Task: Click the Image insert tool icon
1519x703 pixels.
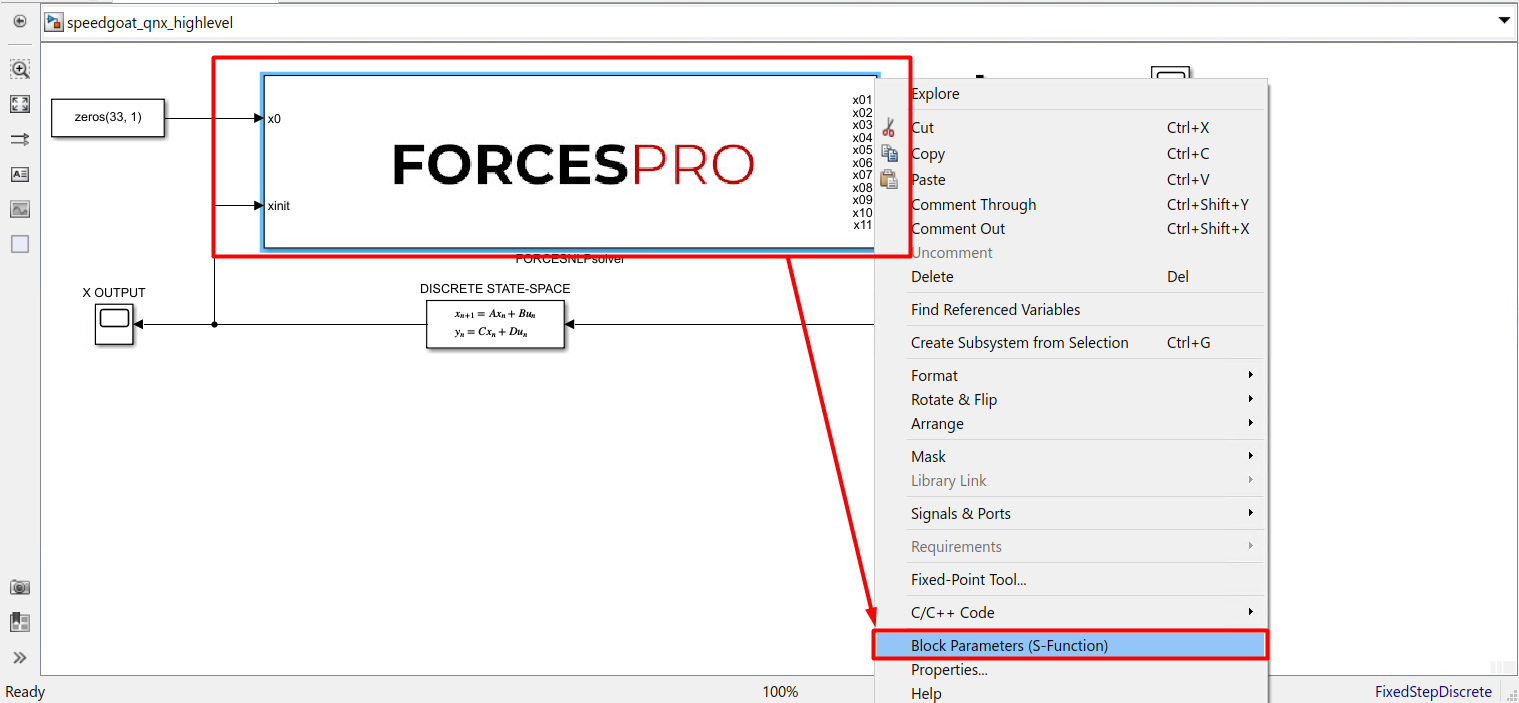Action: click(20, 209)
